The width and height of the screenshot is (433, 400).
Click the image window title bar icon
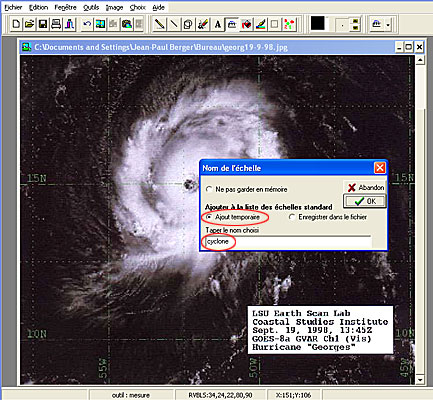point(26,47)
